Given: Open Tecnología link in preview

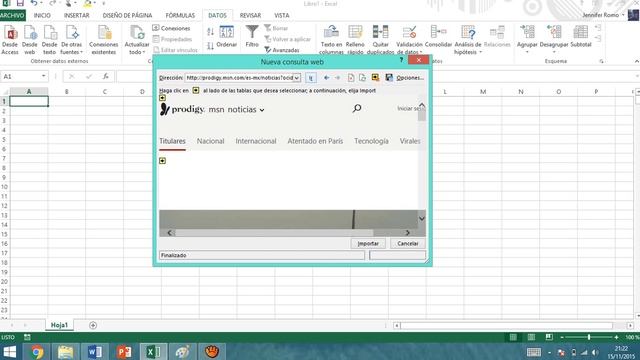Looking at the screenshot, I should coord(371,141).
